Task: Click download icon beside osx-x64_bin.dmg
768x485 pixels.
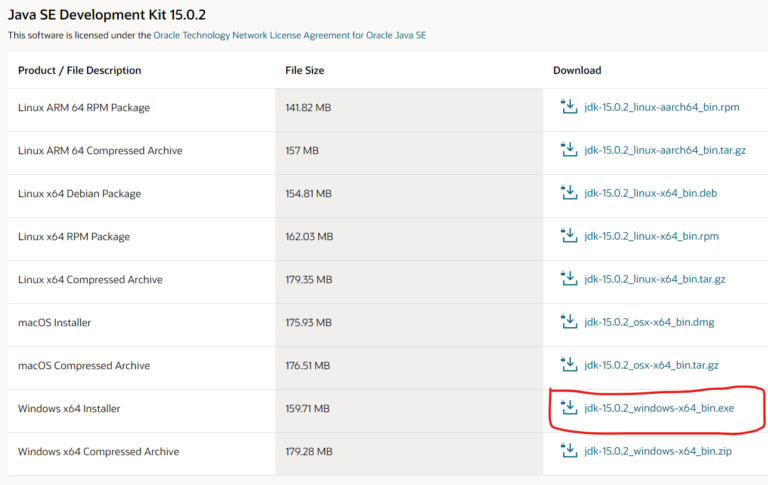Action: tap(569, 322)
